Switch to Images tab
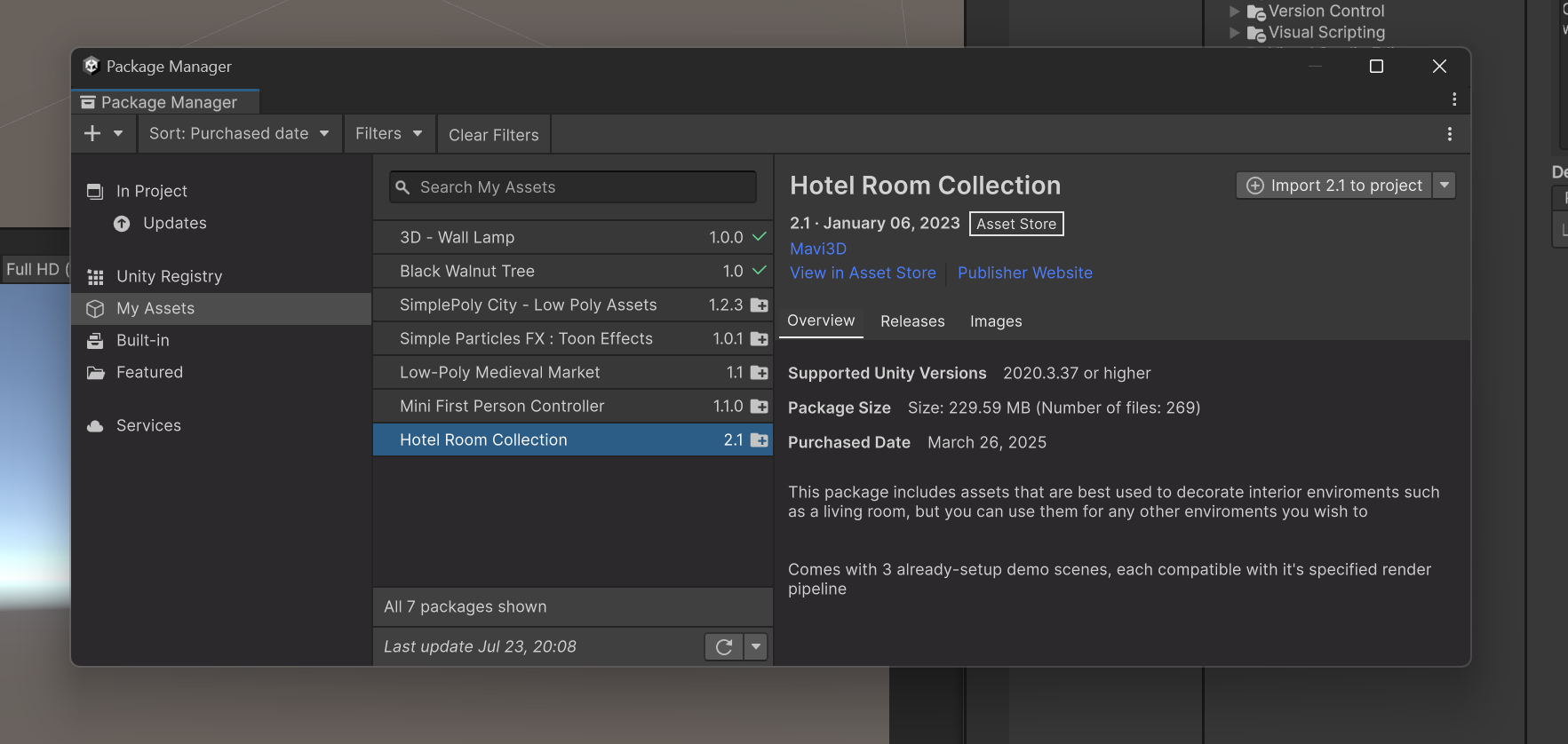 [x=996, y=321]
